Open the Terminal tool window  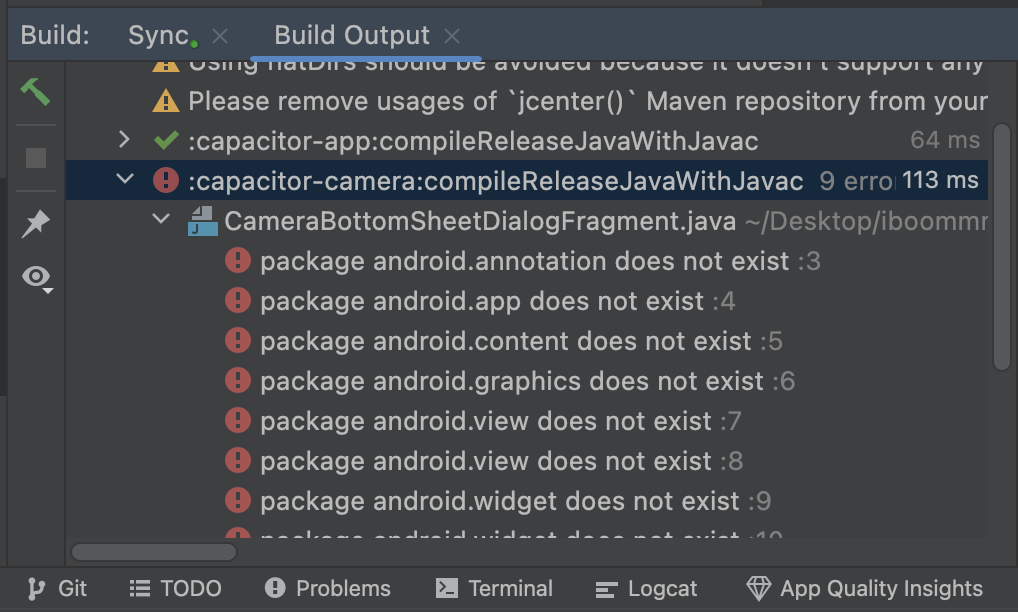494,589
